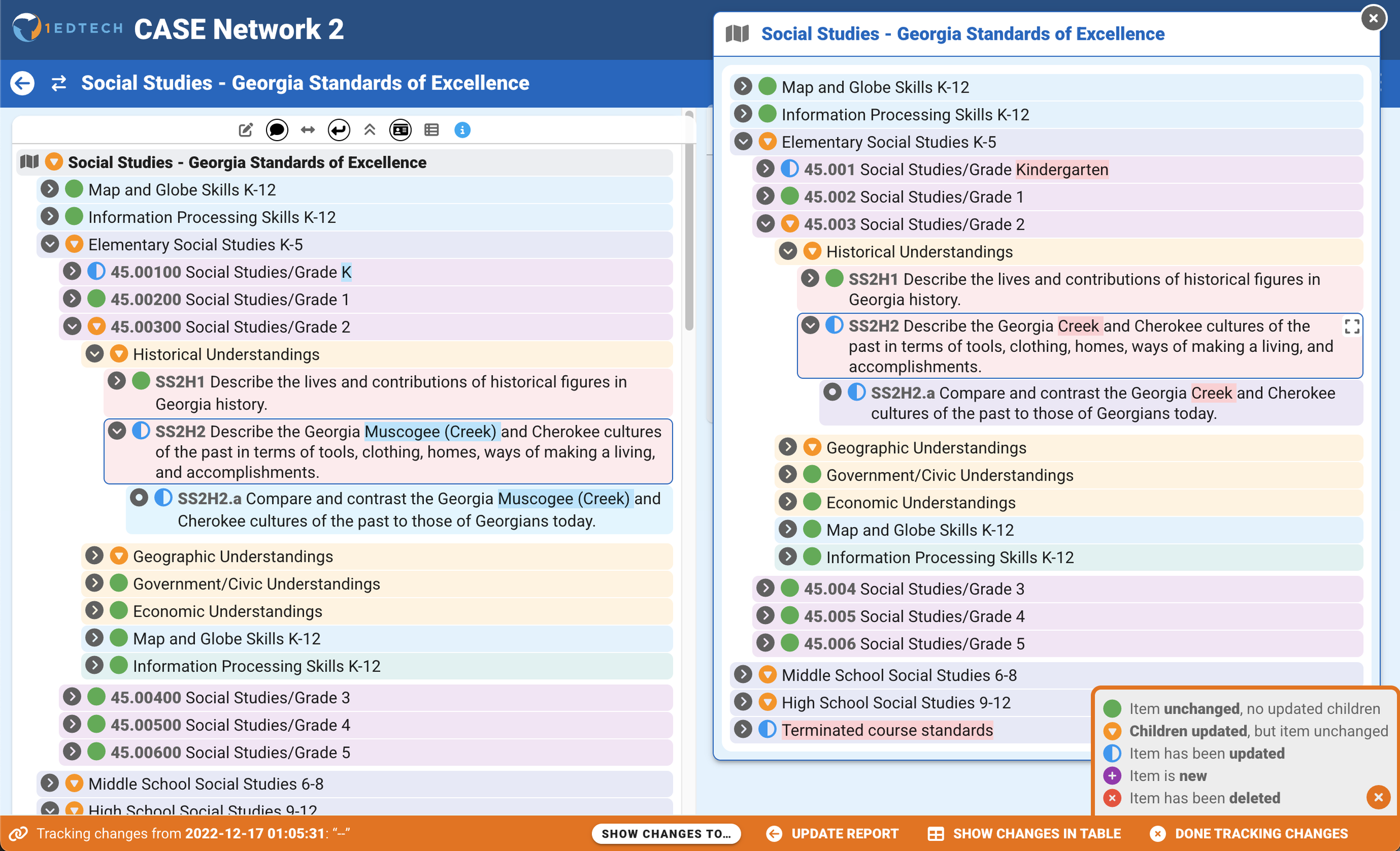1400x851 pixels.
Task: Click the blue info icon in toolbar
Action: point(463,130)
